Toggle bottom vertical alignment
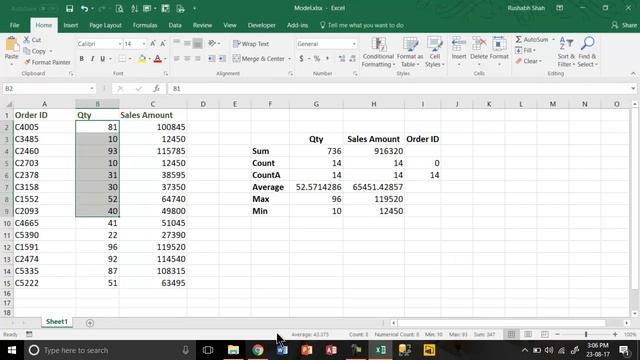The height and width of the screenshot is (360, 640). tap(198, 43)
